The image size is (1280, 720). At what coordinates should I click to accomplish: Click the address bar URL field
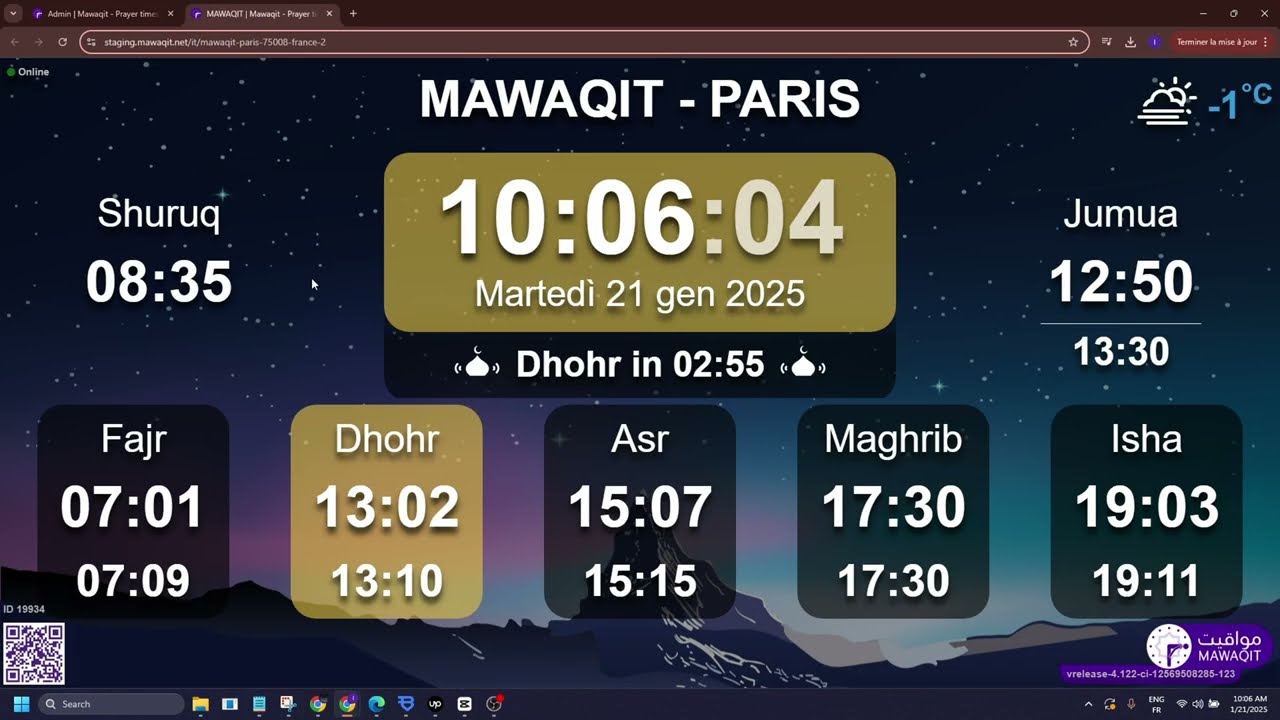[x=583, y=42]
